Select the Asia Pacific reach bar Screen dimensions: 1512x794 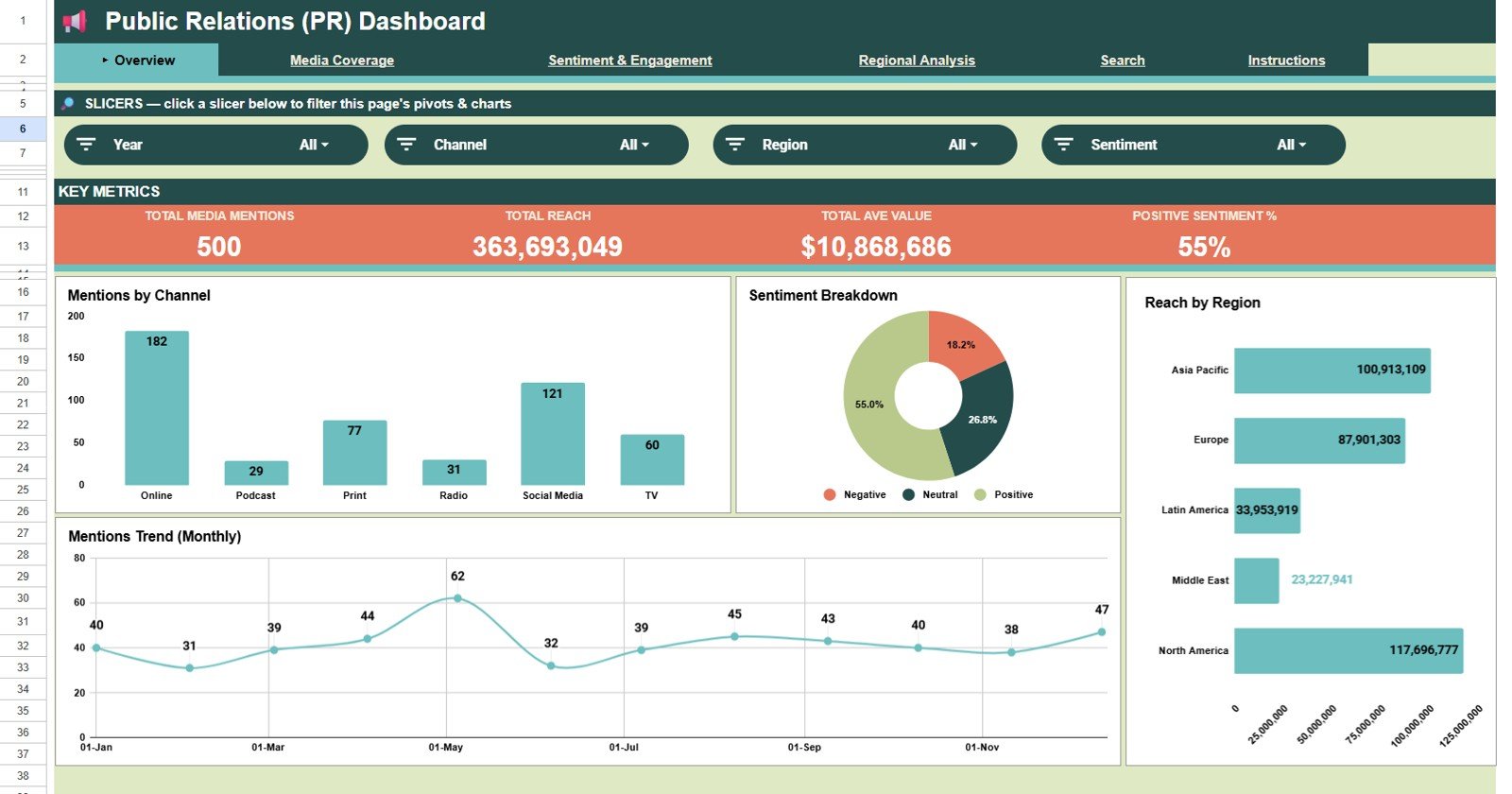(1332, 371)
